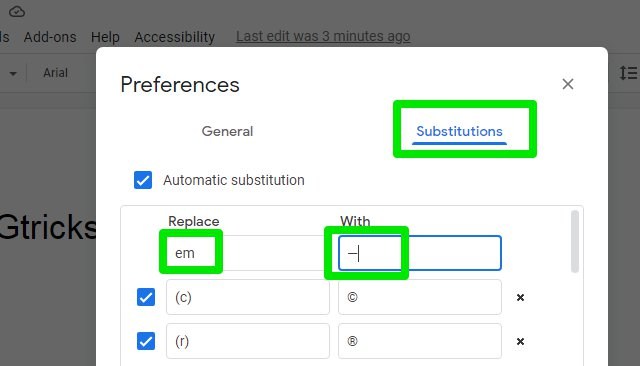Disable the (r) substitution checkbox
Viewport: 640px width, 366px height.
(x=146, y=341)
